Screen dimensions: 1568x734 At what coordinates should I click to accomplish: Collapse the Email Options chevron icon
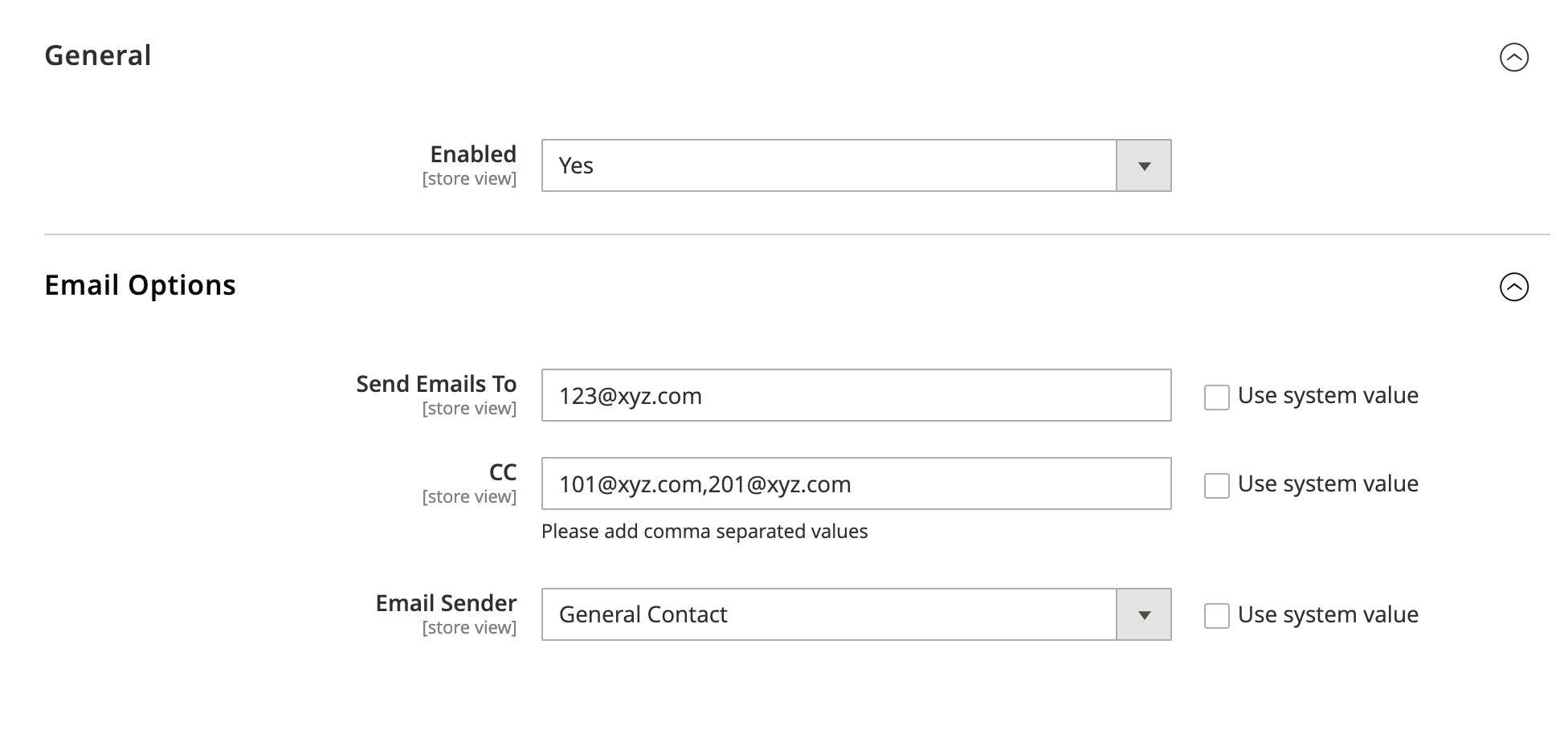coord(1514,287)
